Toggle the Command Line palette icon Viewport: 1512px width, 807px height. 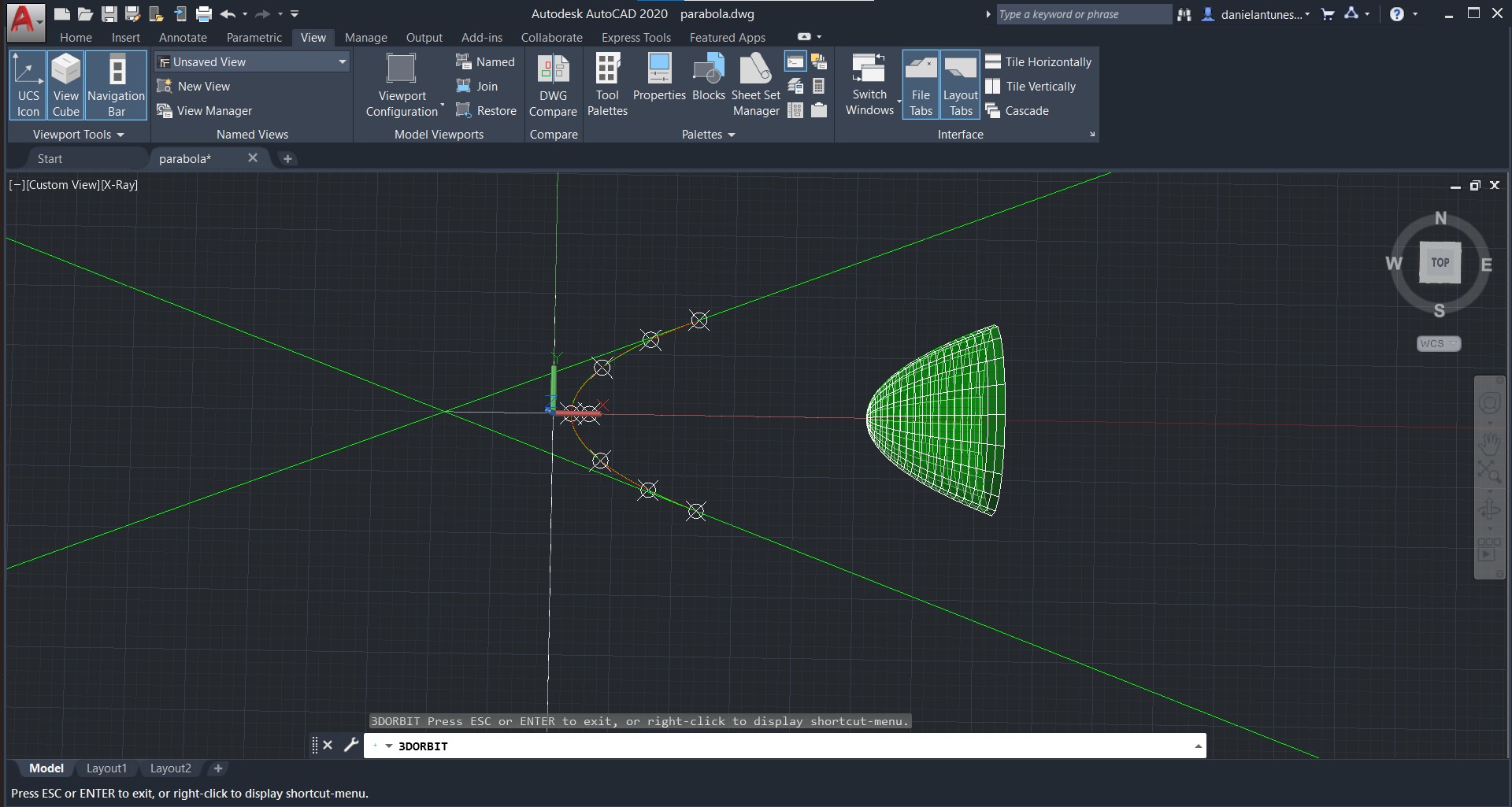795,61
